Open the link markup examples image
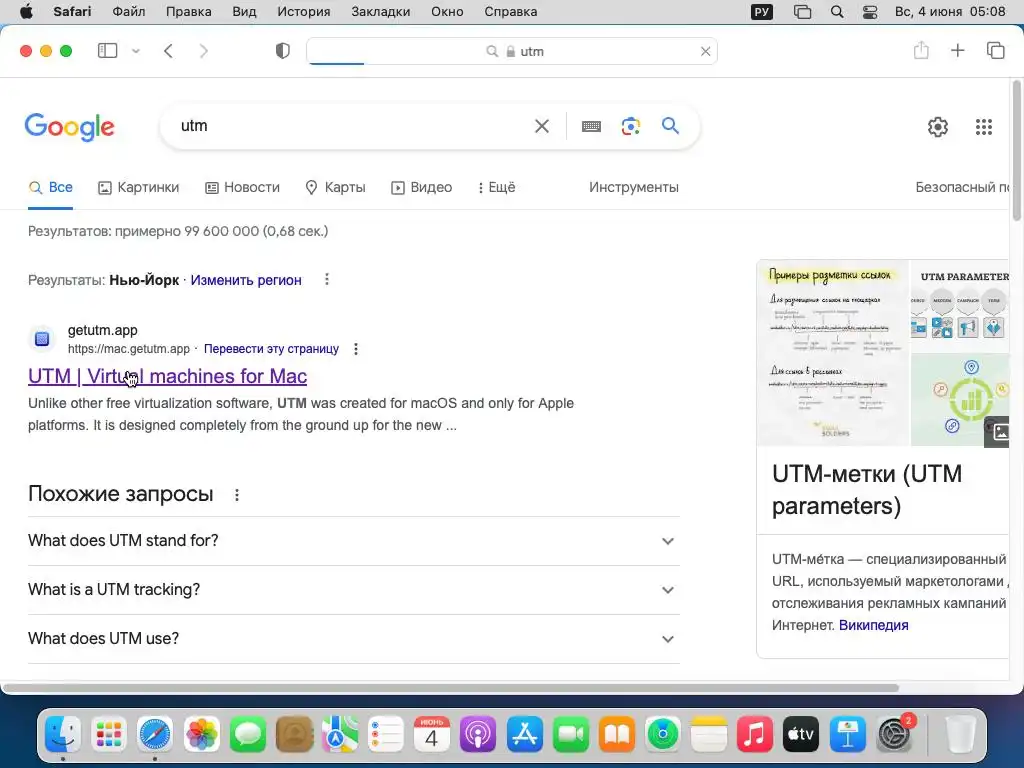Screen dimensions: 1024x768 tap(832, 353)
